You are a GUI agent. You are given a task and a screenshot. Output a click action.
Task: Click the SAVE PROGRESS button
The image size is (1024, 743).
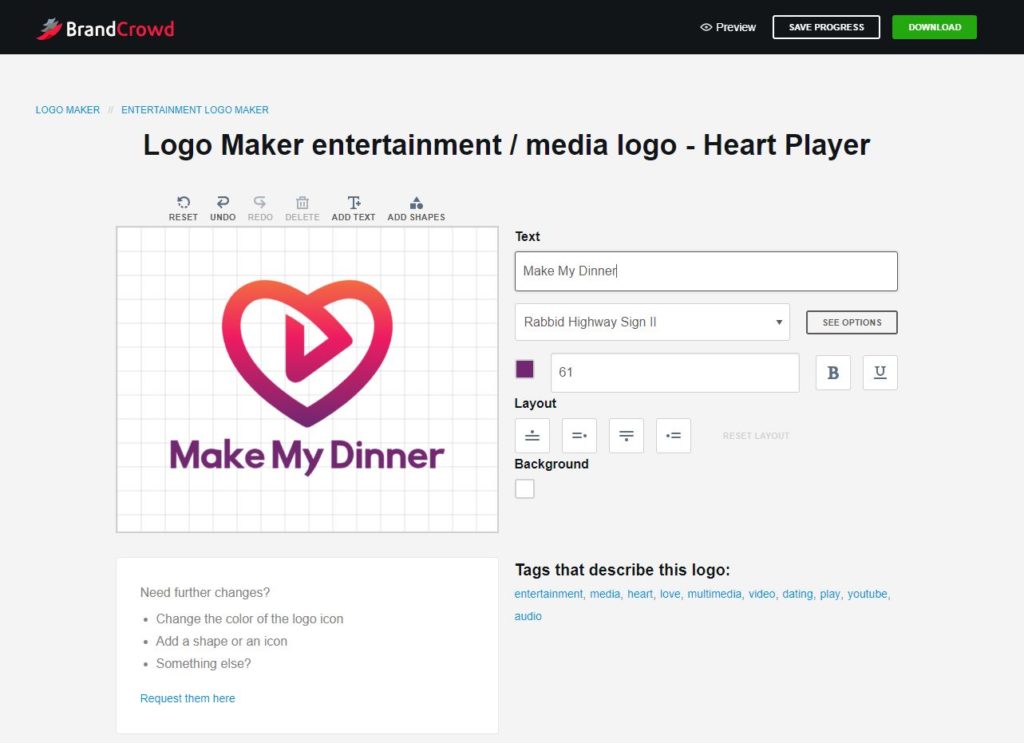click(x=826, y=27)
